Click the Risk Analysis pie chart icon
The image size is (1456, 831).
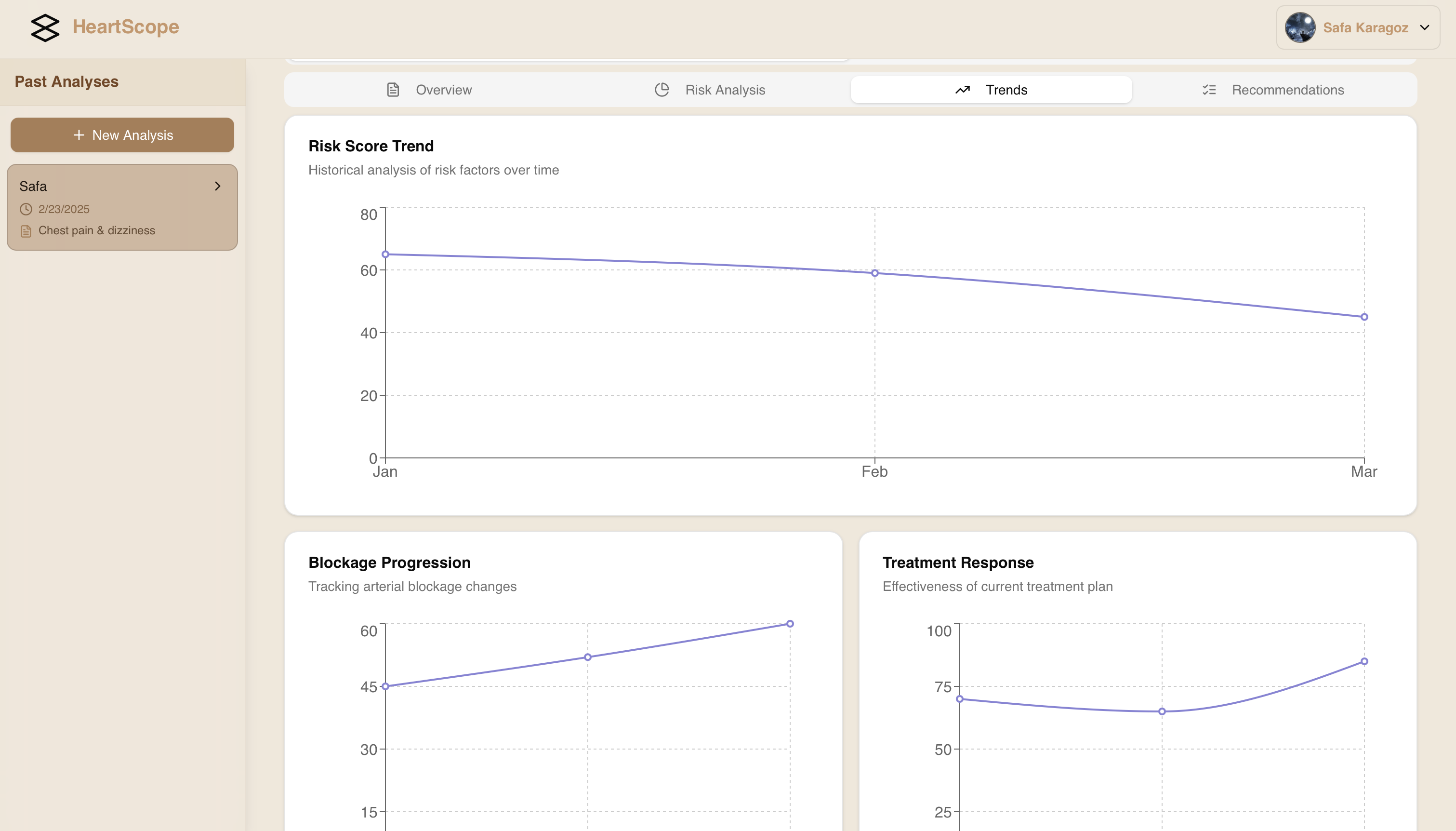pos(662,90)
